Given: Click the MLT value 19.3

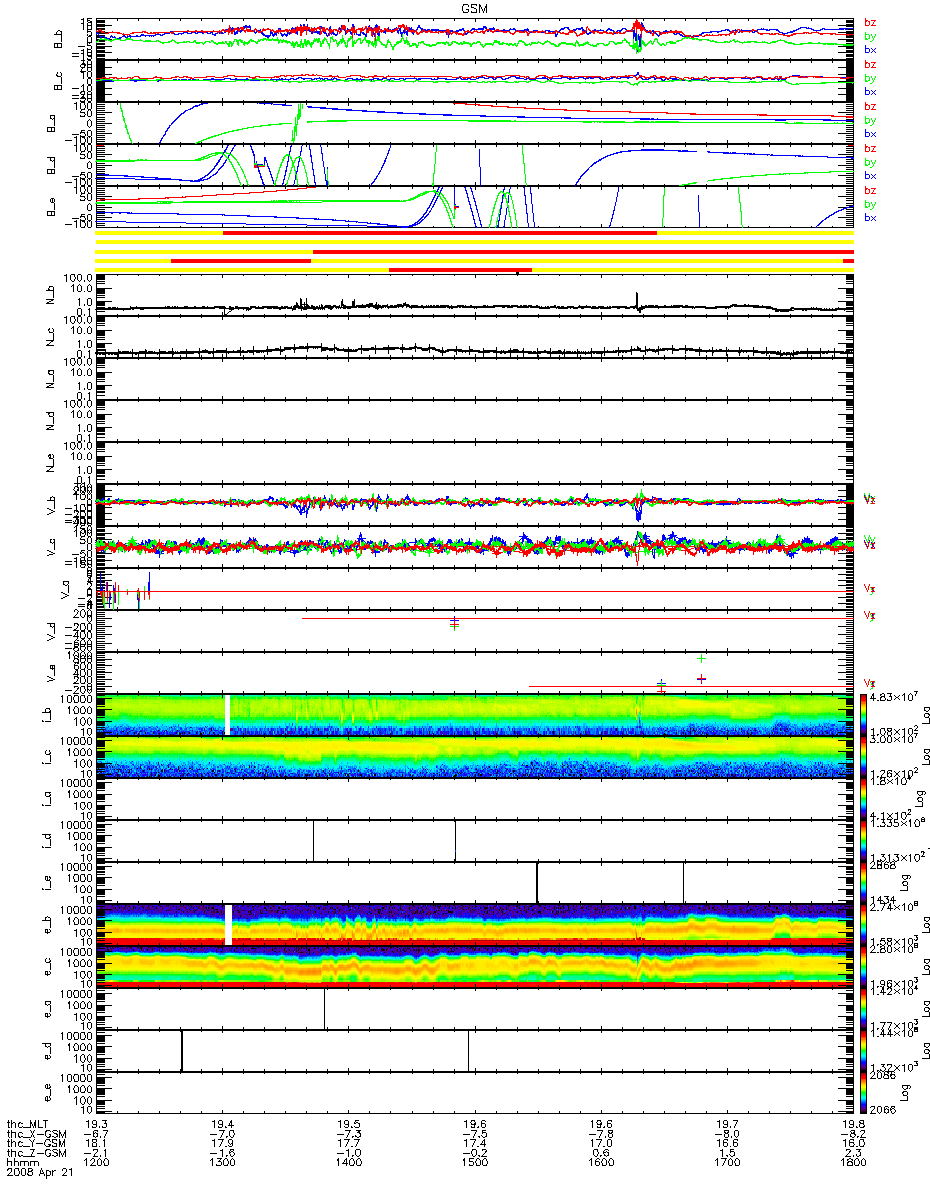Looking at the screenshot, I should pos(97,1123).
